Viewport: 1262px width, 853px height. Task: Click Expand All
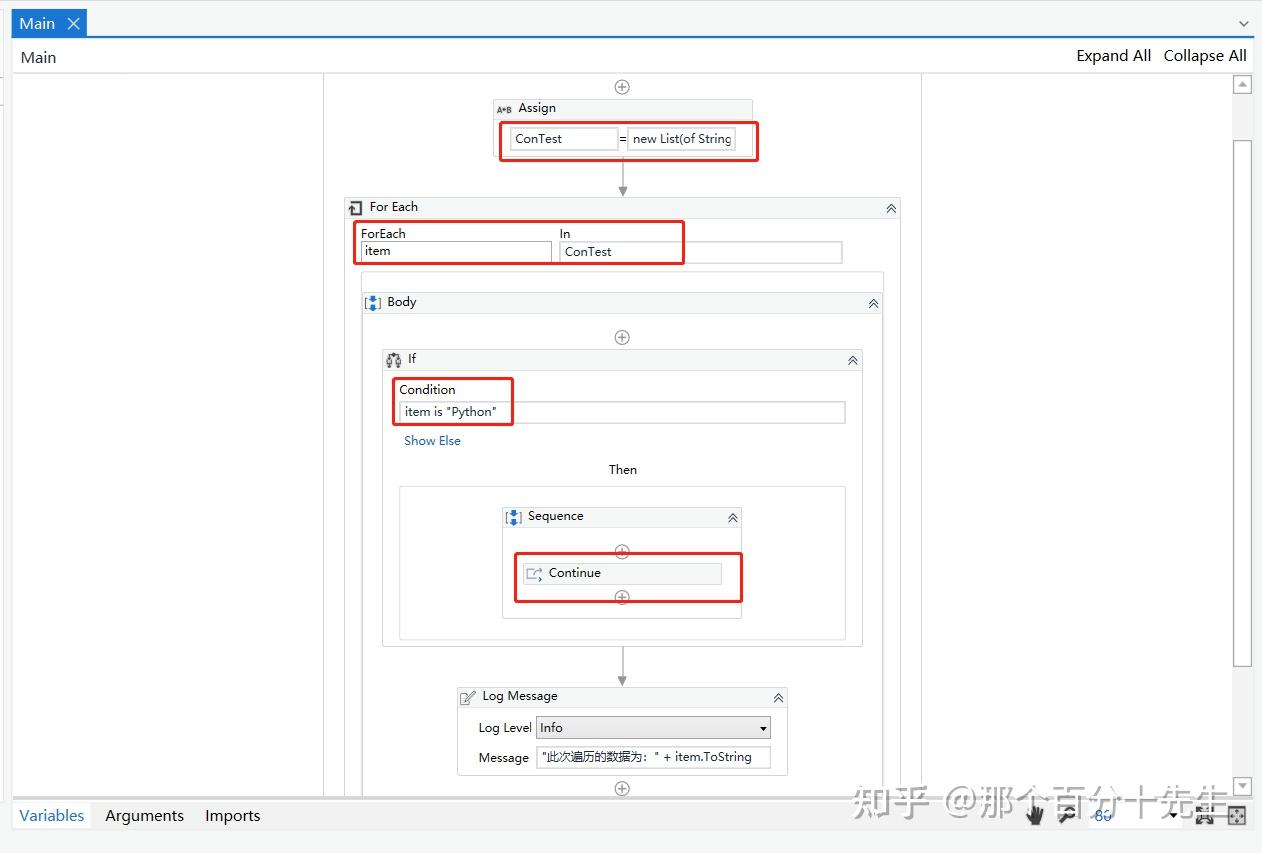coord(1113,55)
